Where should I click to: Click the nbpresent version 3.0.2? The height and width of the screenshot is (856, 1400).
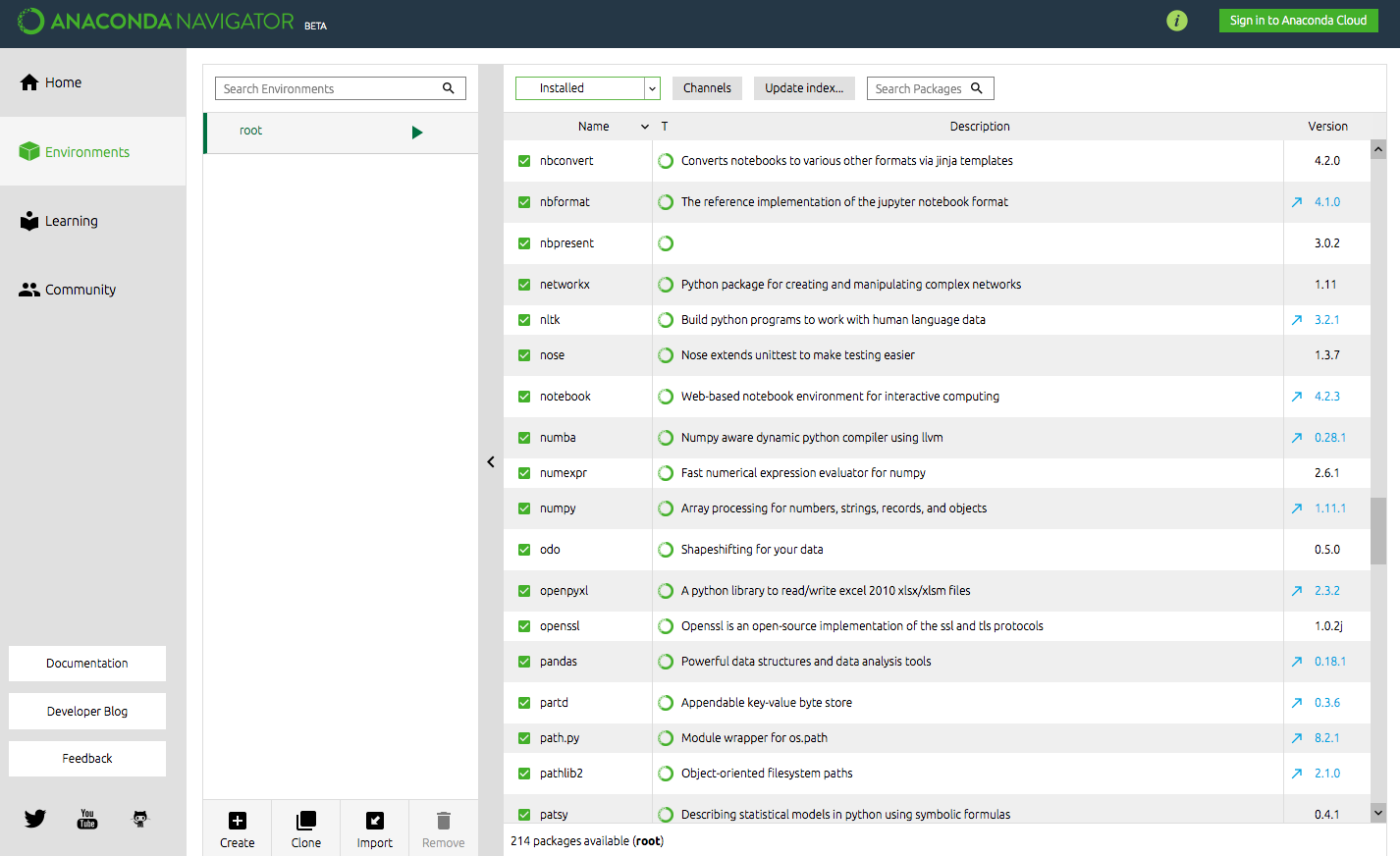[1327, 243]
